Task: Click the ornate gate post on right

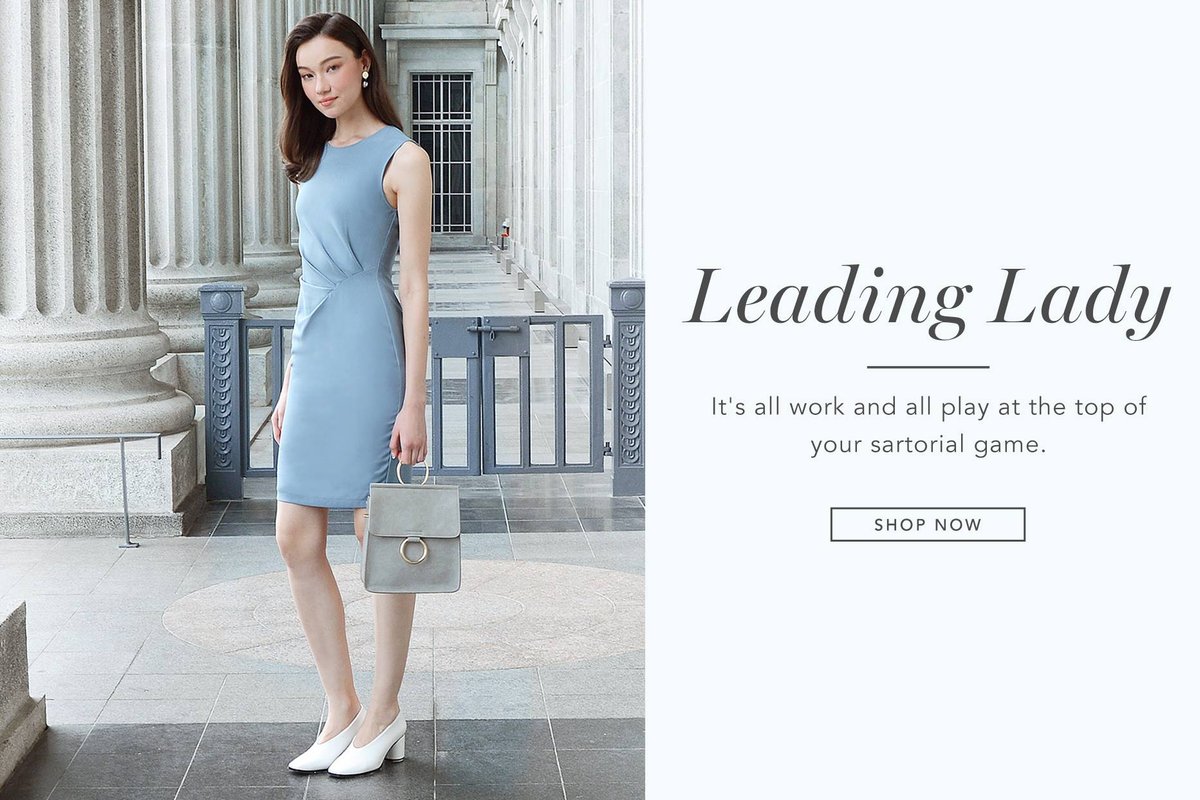Action: tap(628, 387)
